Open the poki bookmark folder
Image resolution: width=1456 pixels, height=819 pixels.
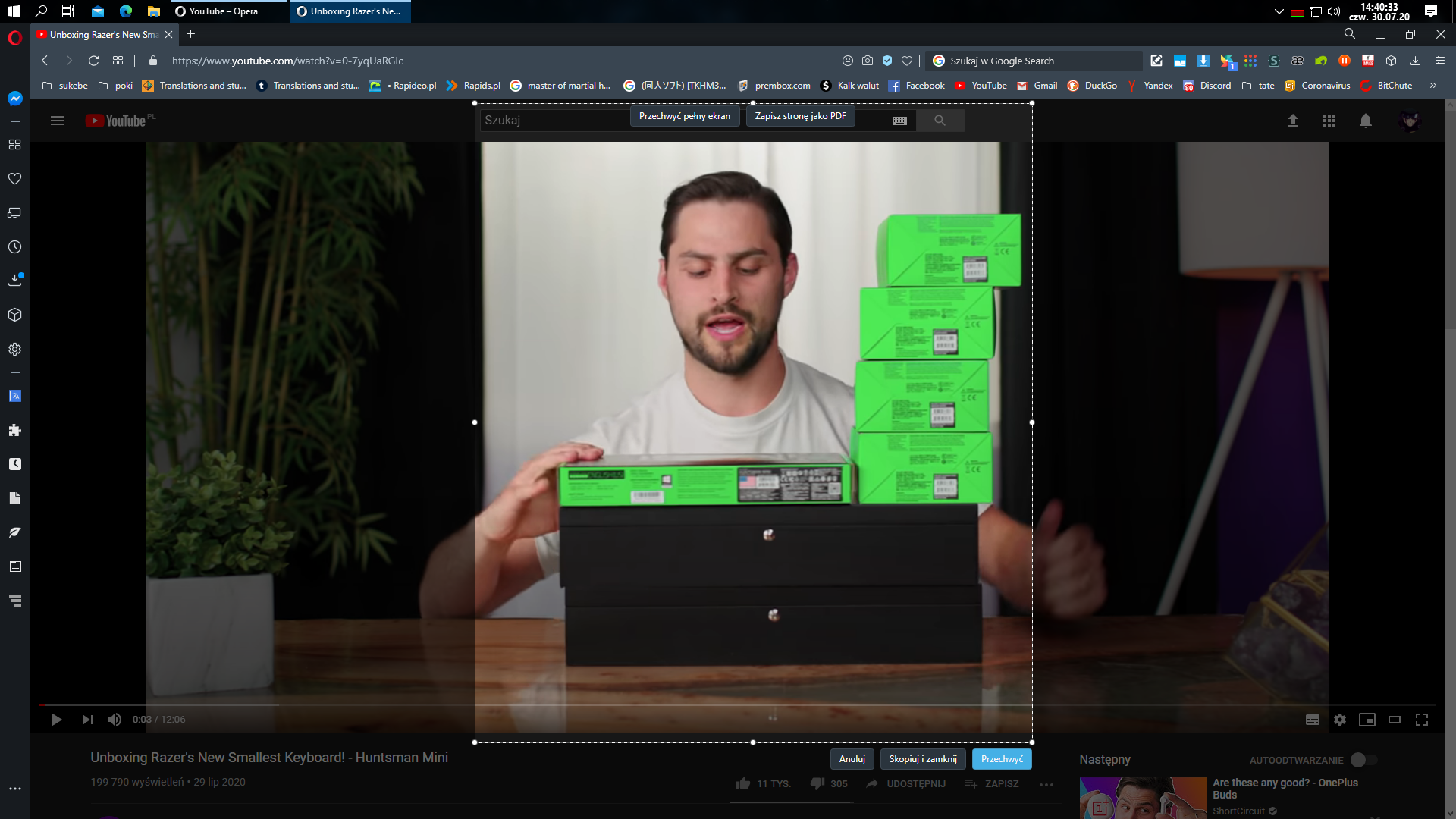point(116,86)
